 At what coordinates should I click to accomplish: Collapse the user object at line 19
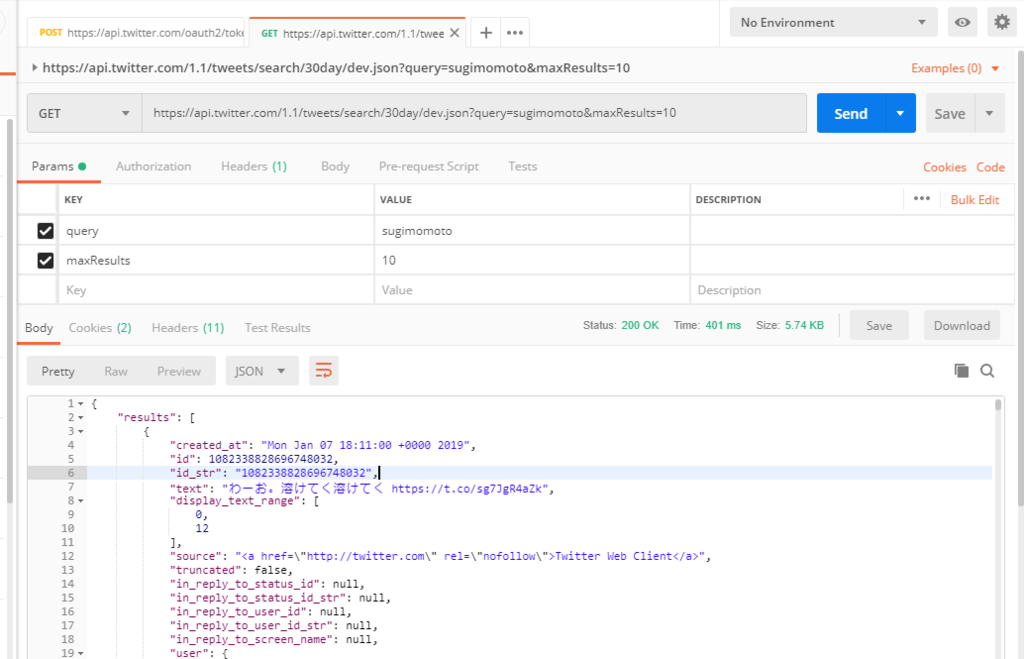pos(81,653)
